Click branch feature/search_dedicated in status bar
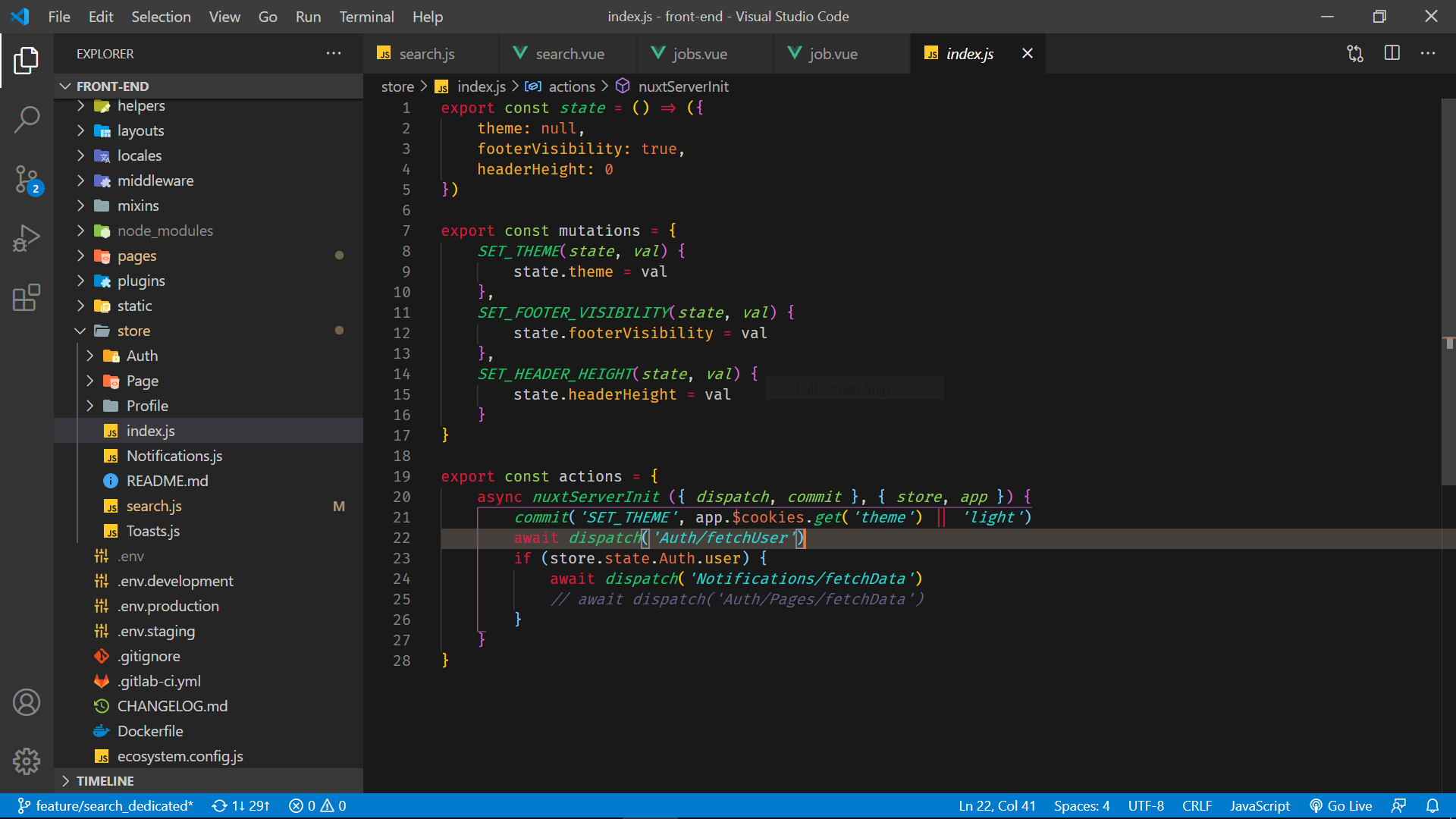This screenshot has width=1456, height=819. tap(106, 805)
